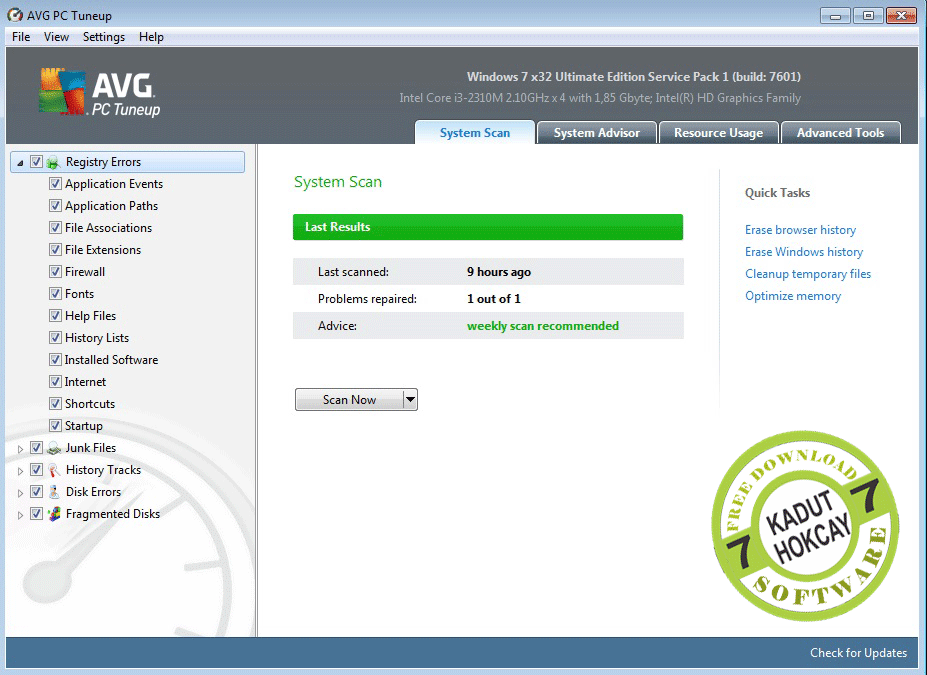Click the Scan Now button

tap(349, 400)
